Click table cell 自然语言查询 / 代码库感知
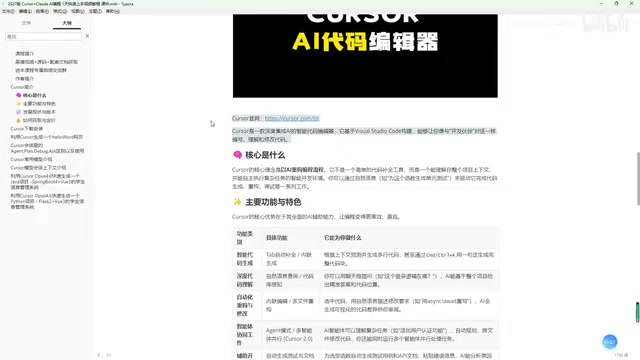The width and height of the screenshot is (640, 360). [x=290, y=280]
